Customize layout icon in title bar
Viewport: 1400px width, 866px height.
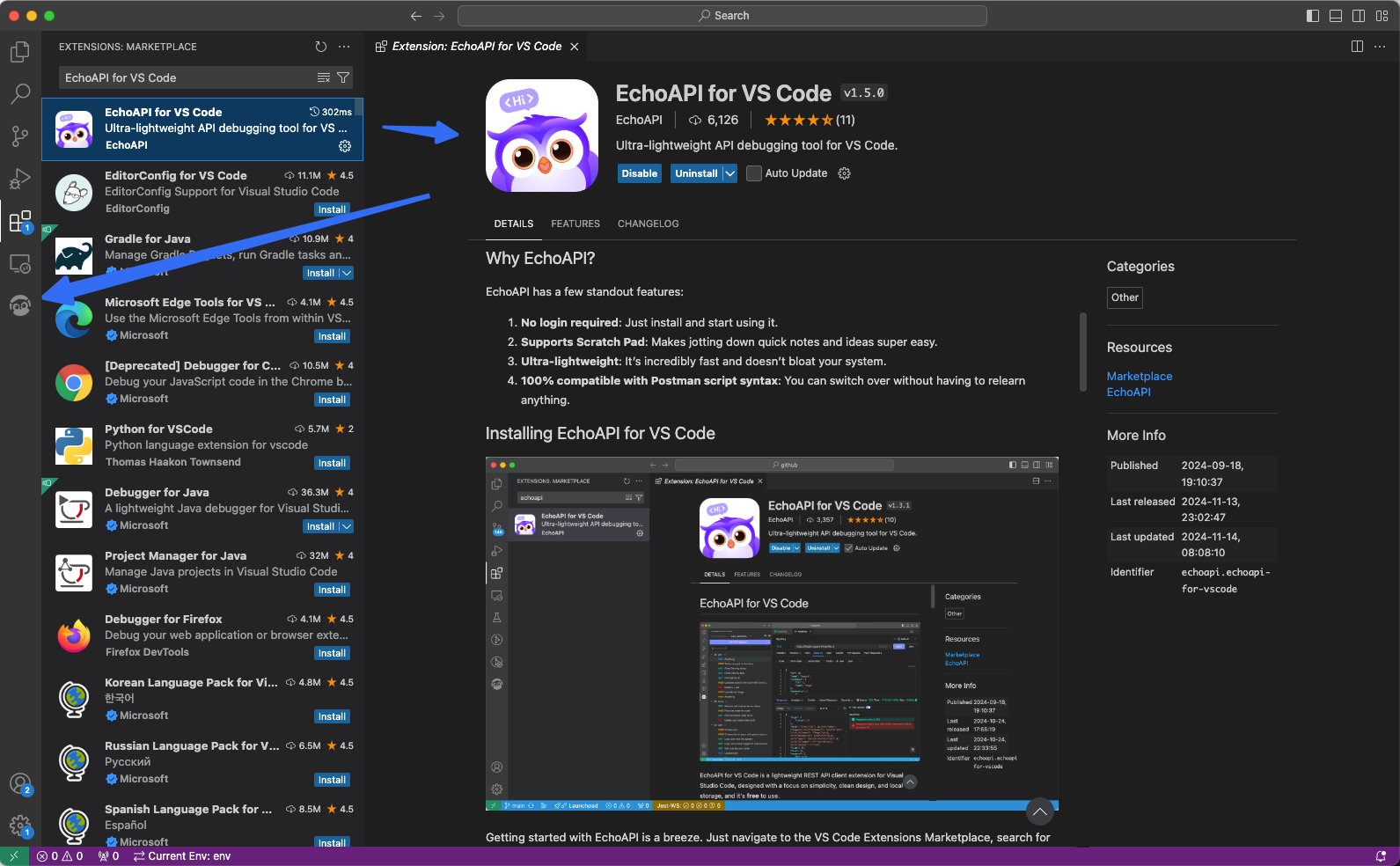click(1382, 16)
